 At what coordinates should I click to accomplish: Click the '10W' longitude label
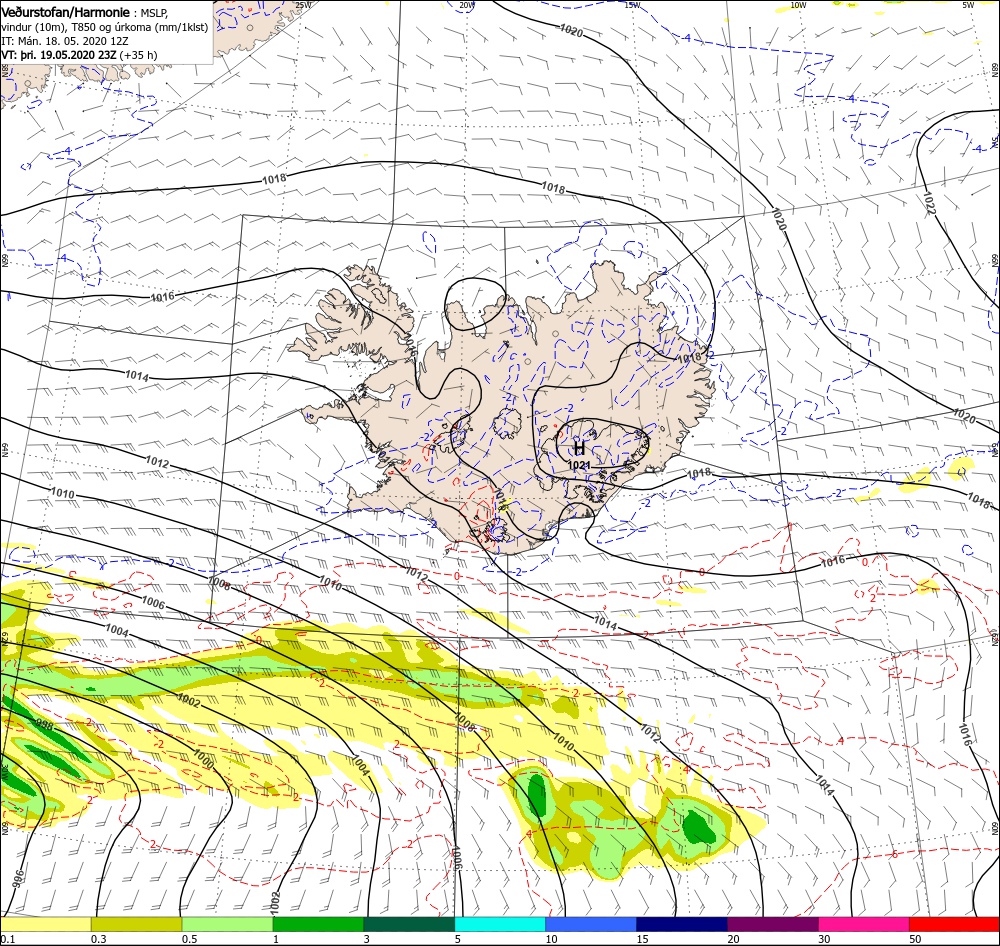798,5
